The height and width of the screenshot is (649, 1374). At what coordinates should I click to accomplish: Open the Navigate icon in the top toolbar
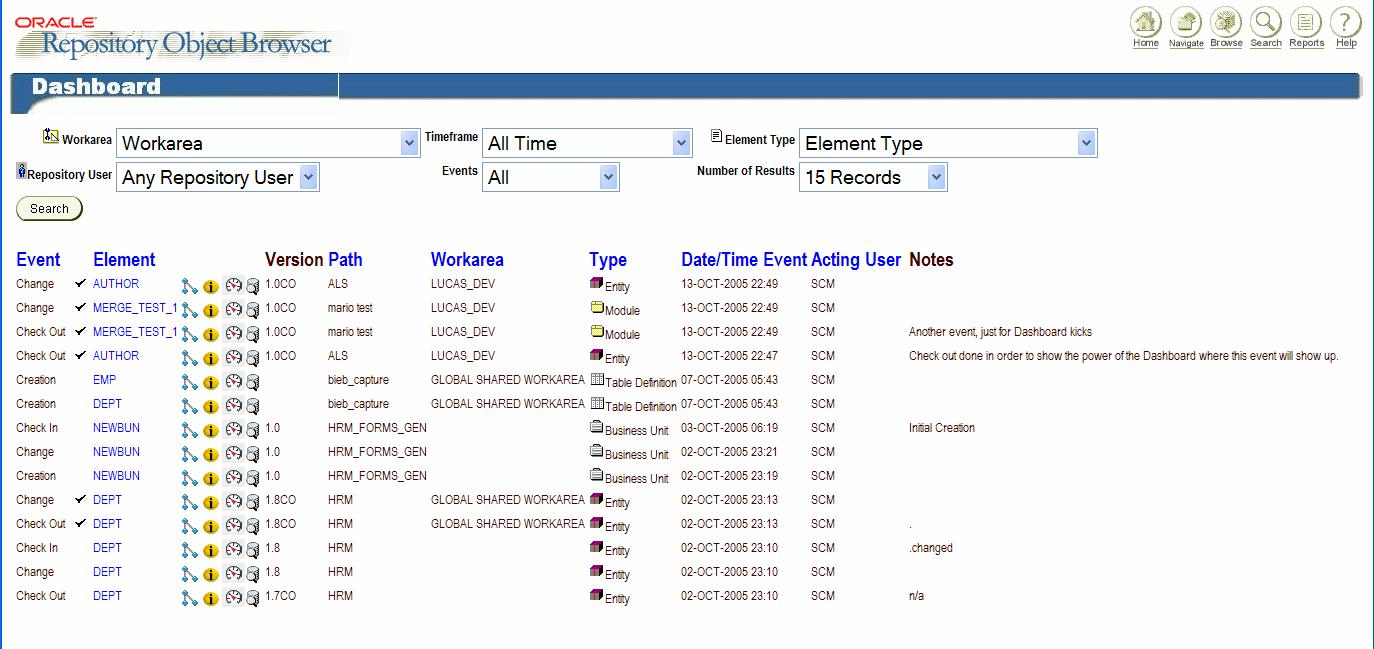pyautogui.click(x=1186, y=23)
